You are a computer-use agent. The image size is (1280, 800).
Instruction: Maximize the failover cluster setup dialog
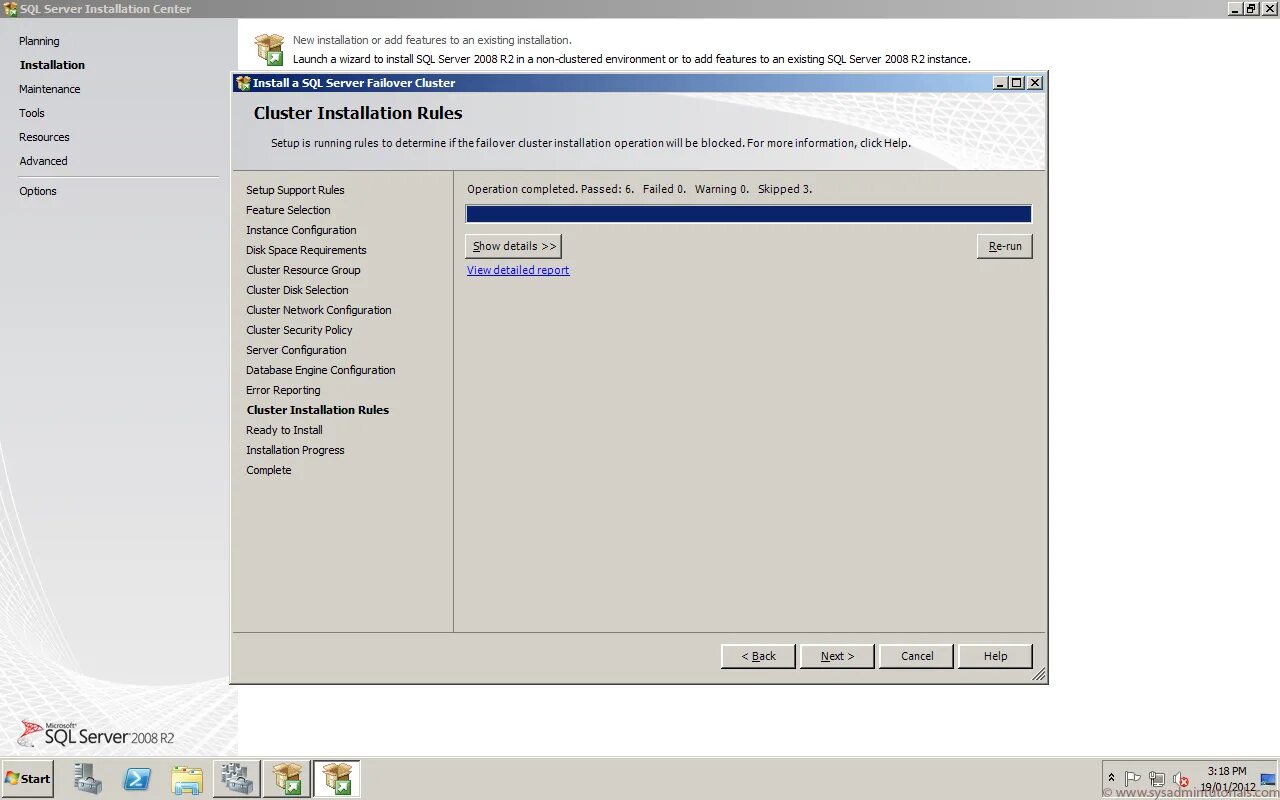(x=1017, y=83)
